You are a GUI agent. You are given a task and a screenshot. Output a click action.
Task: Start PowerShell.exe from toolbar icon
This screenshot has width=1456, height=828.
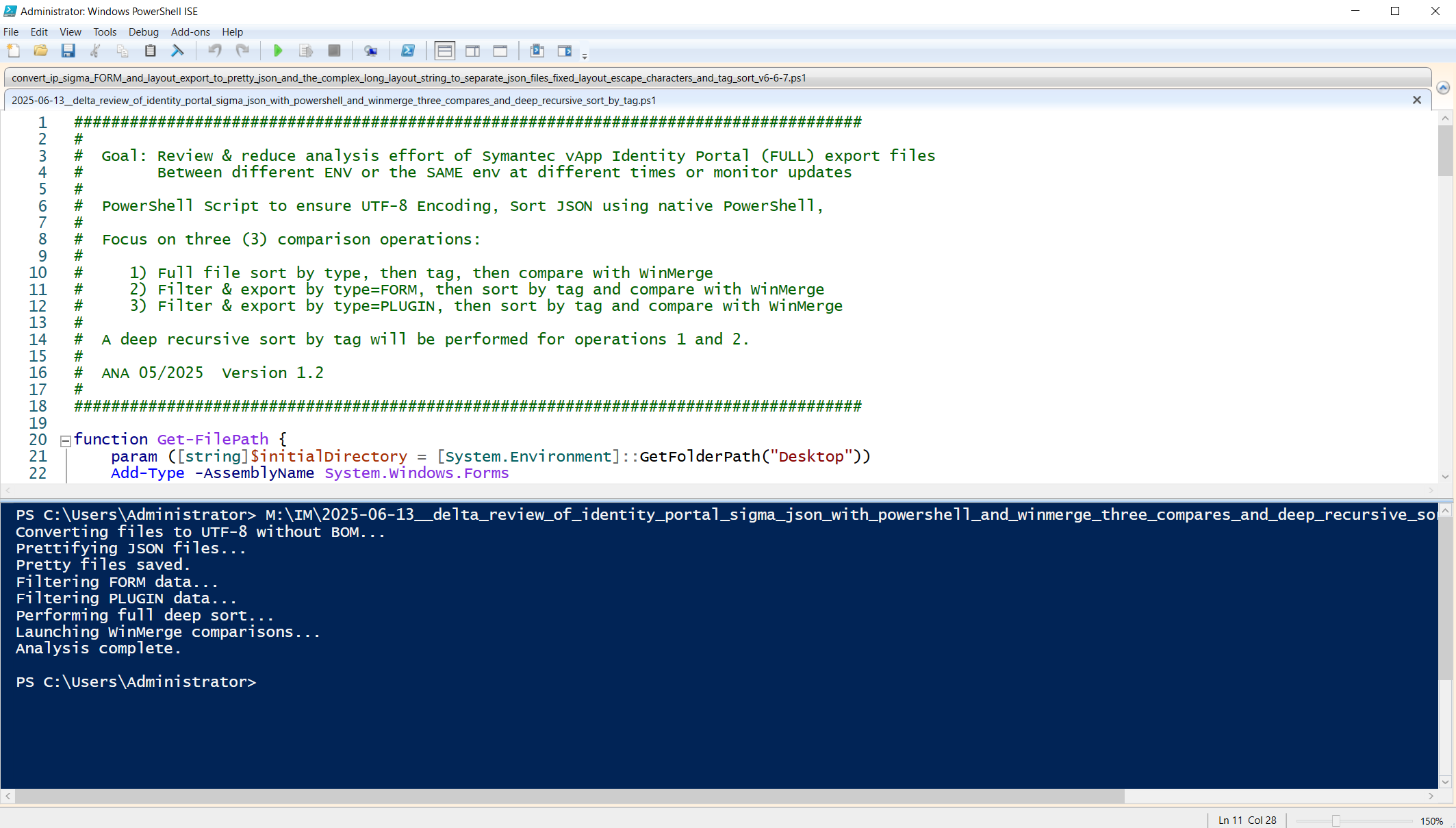click(408, 51)
